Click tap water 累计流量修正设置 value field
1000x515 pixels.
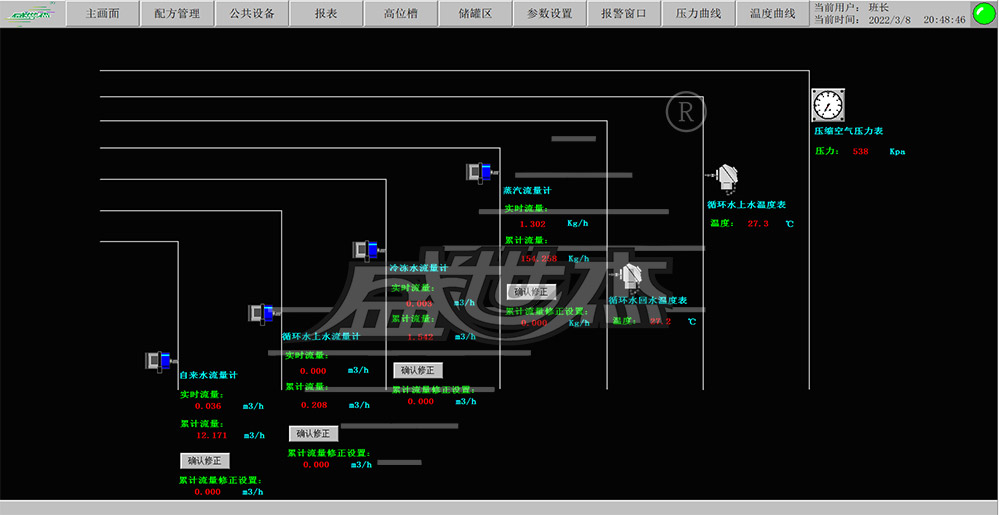pos(207,492)
